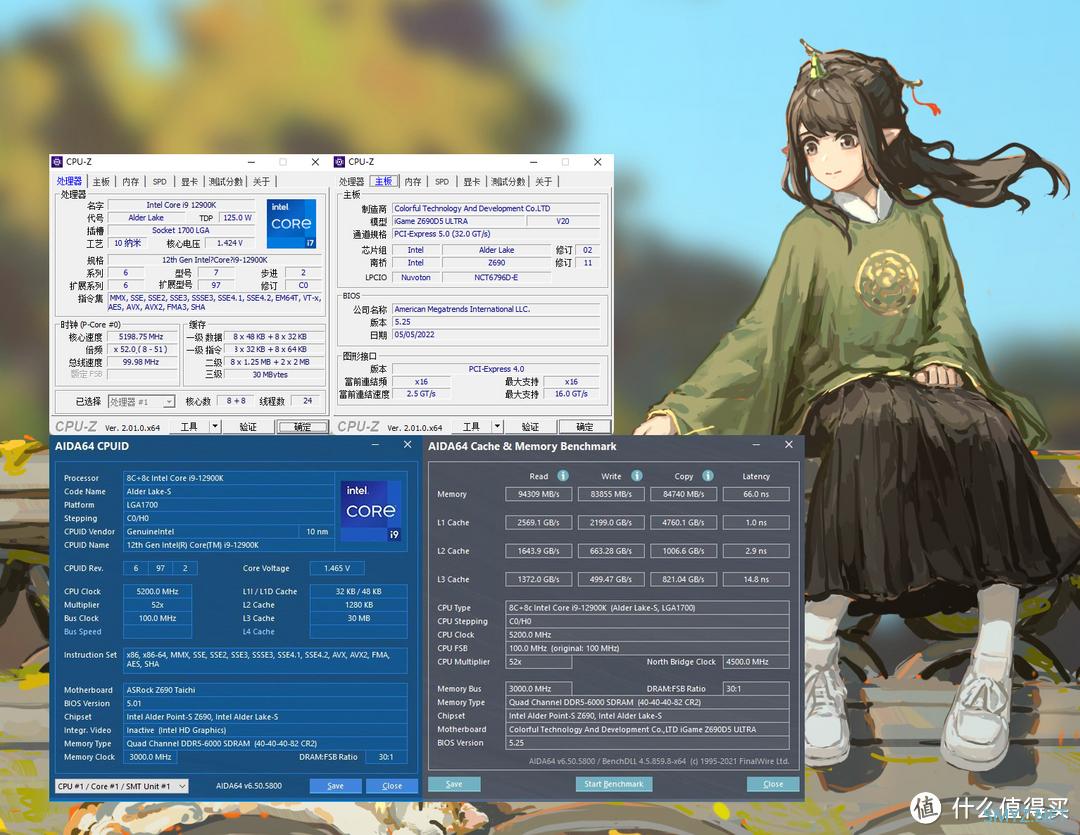
Task: Click the LPCIO chip value 'NCT6796D-E'
Action: [x=496, y=278]
